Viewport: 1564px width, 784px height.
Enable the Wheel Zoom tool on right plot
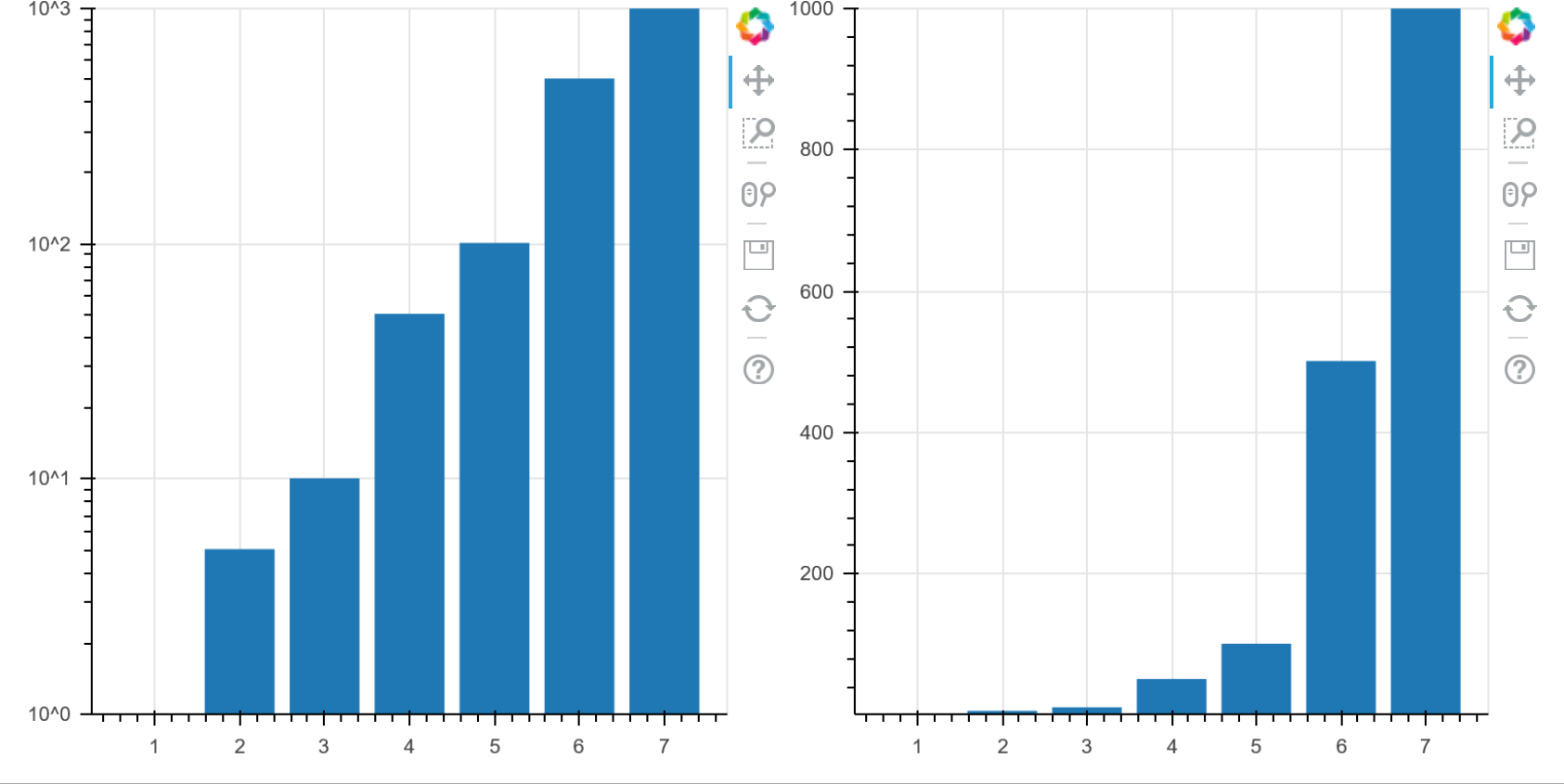point(1519,193)
